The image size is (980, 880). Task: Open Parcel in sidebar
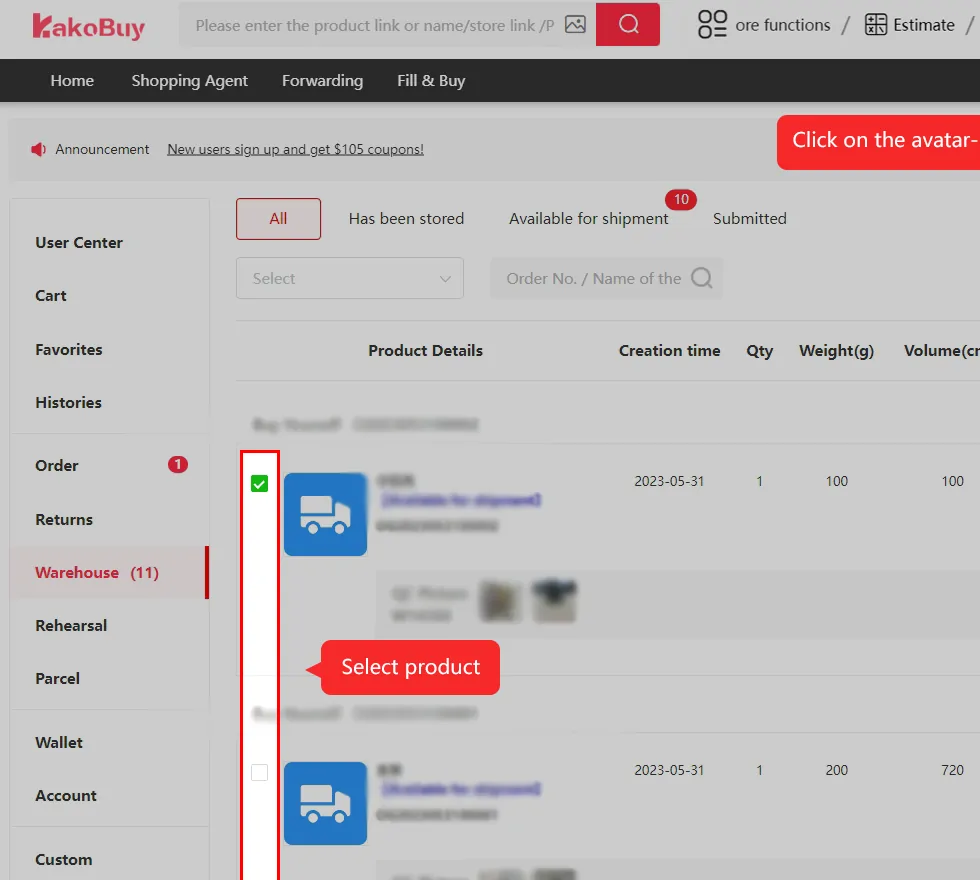[58, 679]
